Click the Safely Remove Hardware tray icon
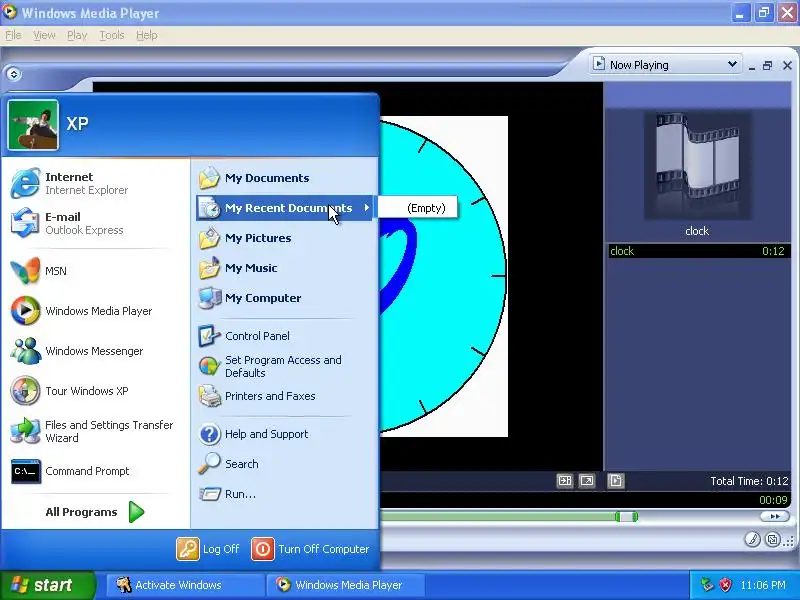The width and height of the screenshot is (800, 600). tap(707, 585)
